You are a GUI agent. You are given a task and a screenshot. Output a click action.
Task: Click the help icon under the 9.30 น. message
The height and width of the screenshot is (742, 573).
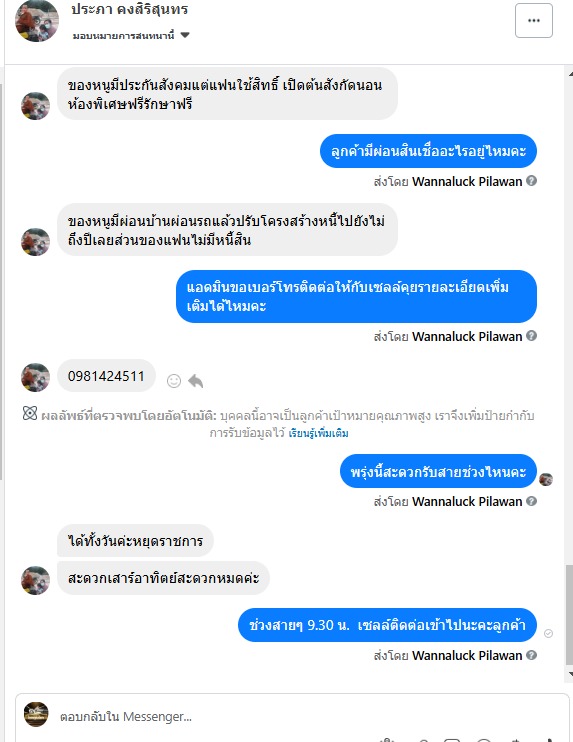click(x=531, y=655)
